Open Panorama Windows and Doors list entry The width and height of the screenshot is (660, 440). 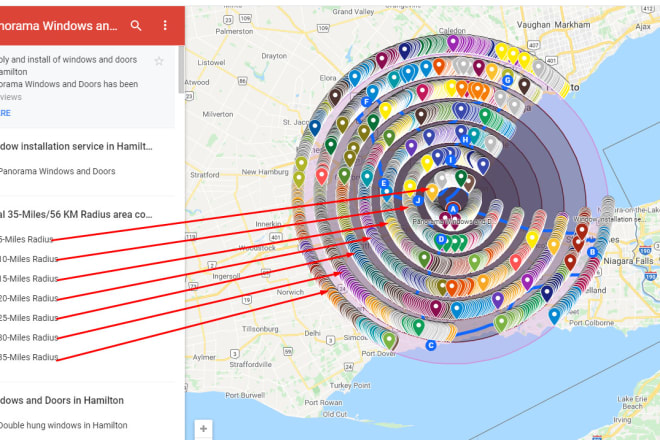57,171
